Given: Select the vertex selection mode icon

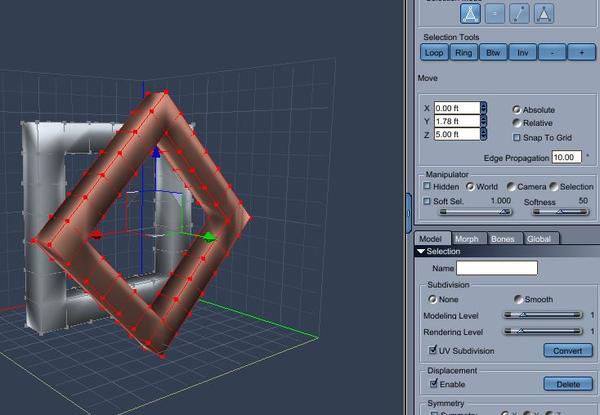Looking at the screenshot, I should tap(470, 13).
